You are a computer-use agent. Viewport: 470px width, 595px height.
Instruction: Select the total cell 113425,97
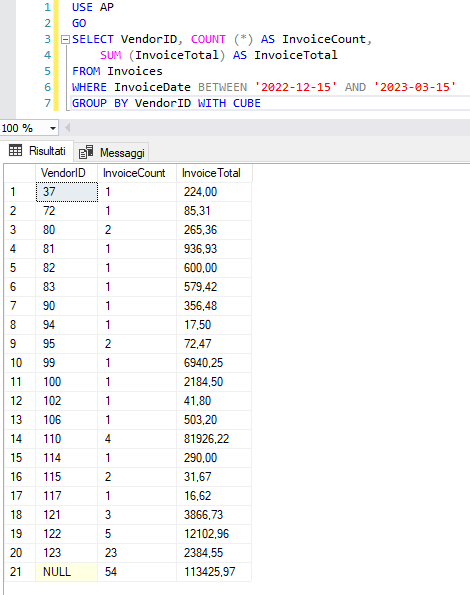[214, 571]
